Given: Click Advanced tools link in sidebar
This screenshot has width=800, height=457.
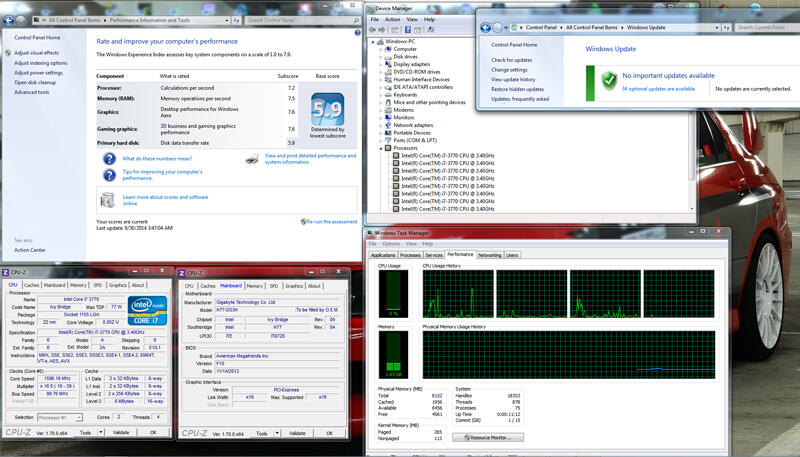Looking at the screenshot, I should coord(32,92).
